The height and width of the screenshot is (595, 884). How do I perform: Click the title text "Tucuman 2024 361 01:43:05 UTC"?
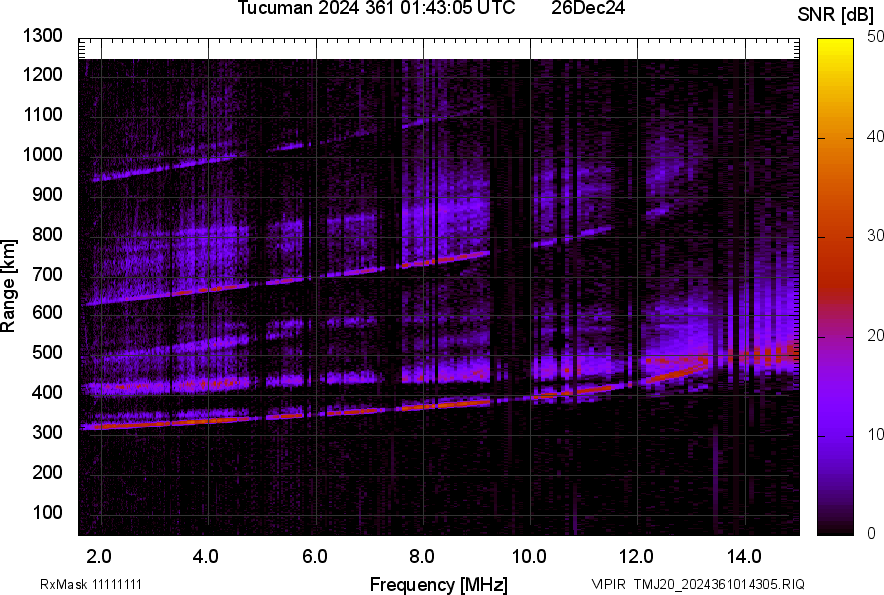(376, 8)
